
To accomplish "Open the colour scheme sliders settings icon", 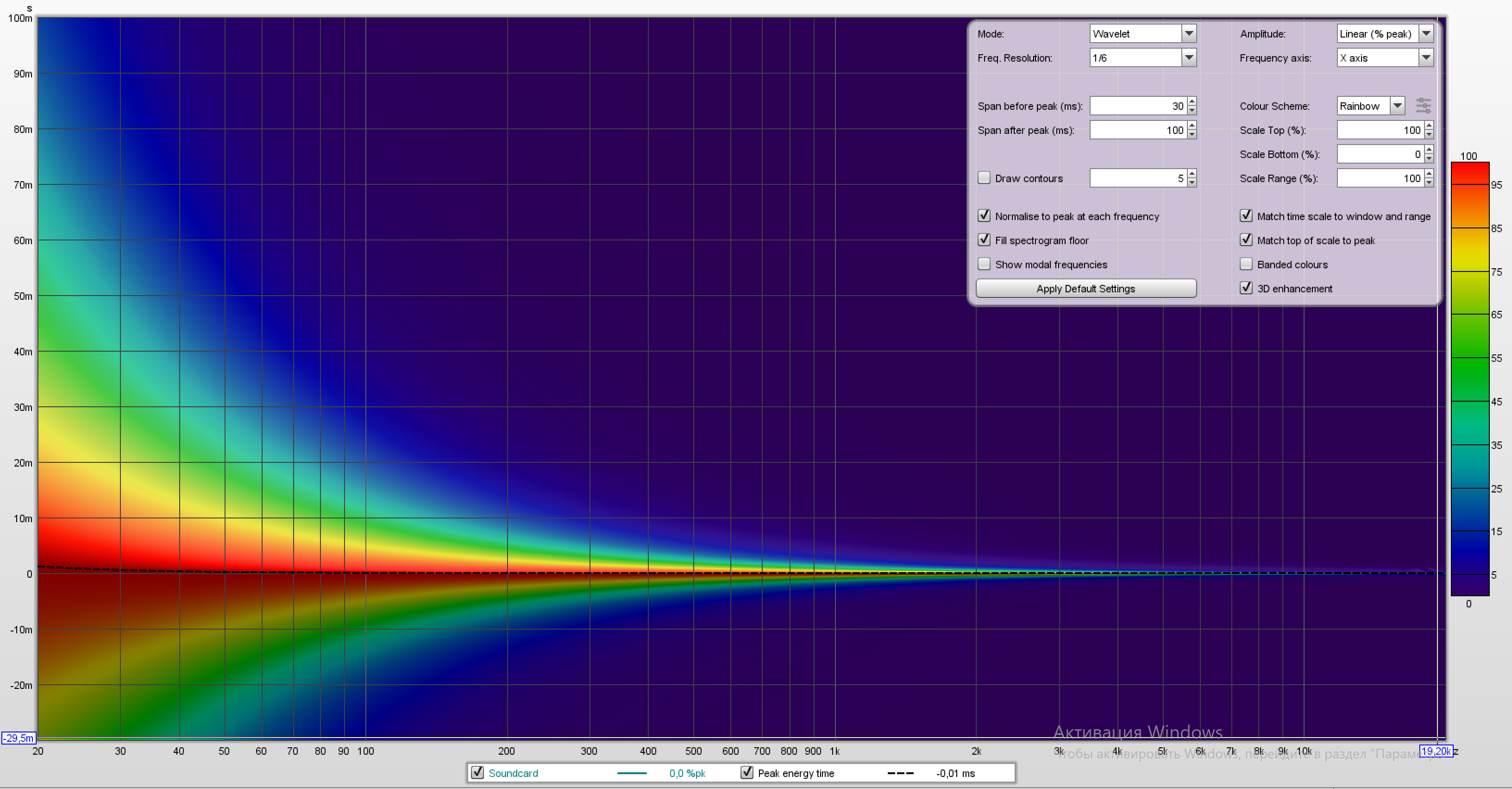I will click(x=1424, y=106).
